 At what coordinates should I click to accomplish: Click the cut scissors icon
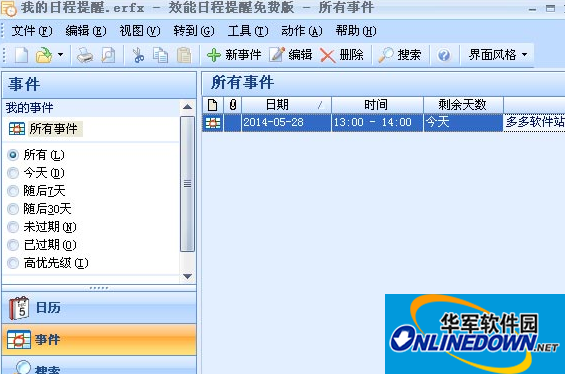(x=138, y=55)
